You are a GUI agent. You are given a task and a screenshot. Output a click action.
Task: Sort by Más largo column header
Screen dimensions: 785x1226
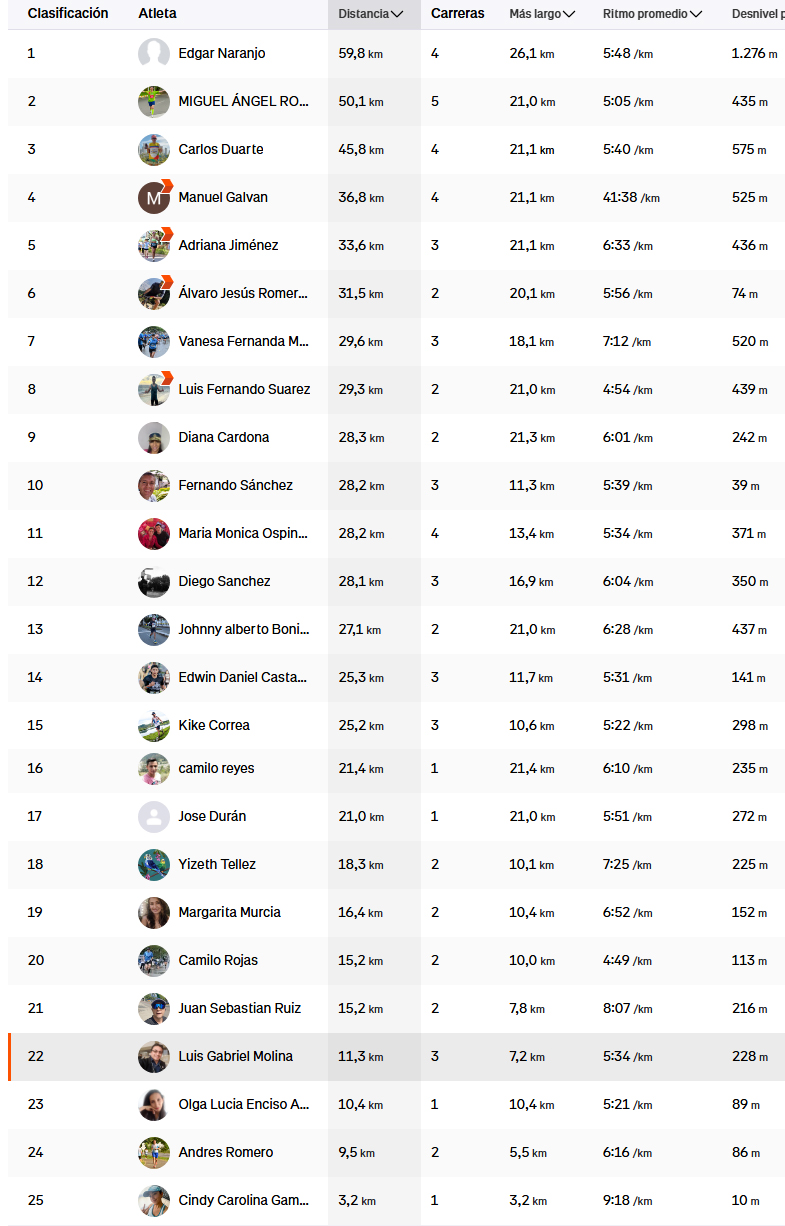542,14
